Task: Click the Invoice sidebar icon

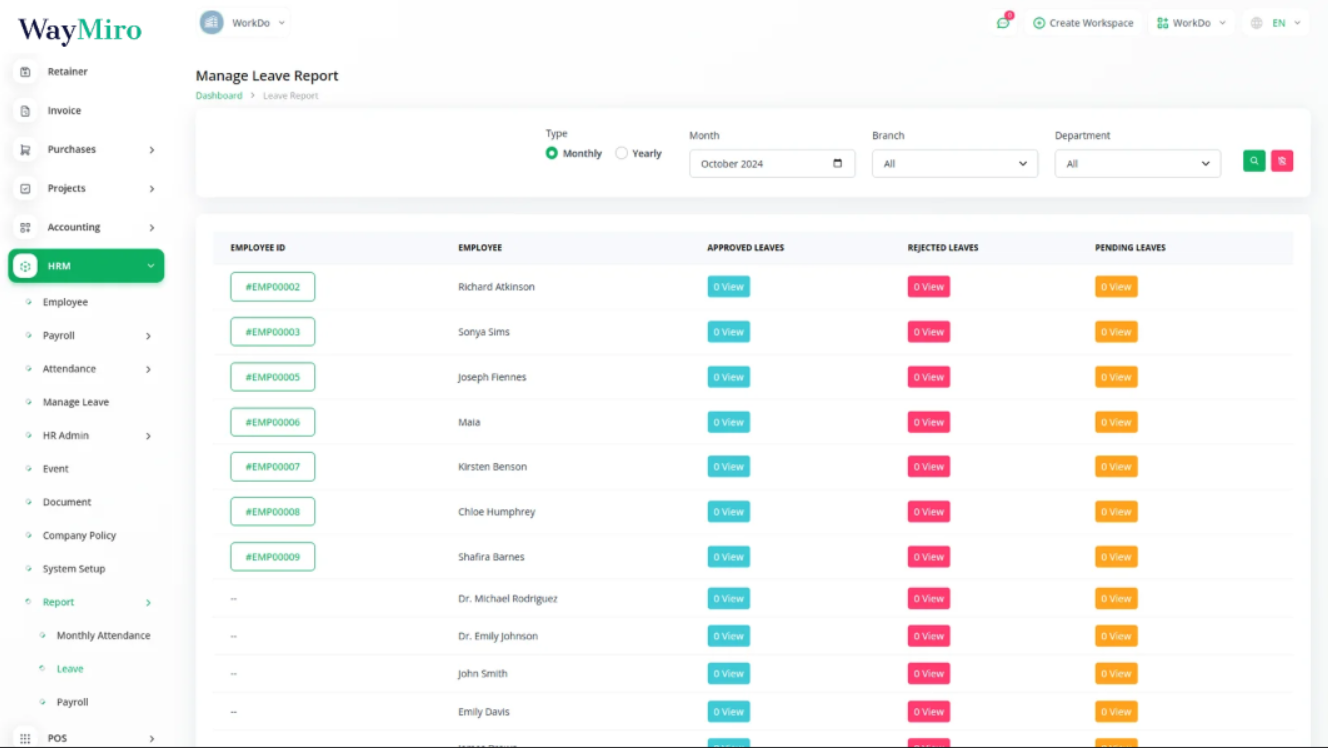Action: [26, 111]
